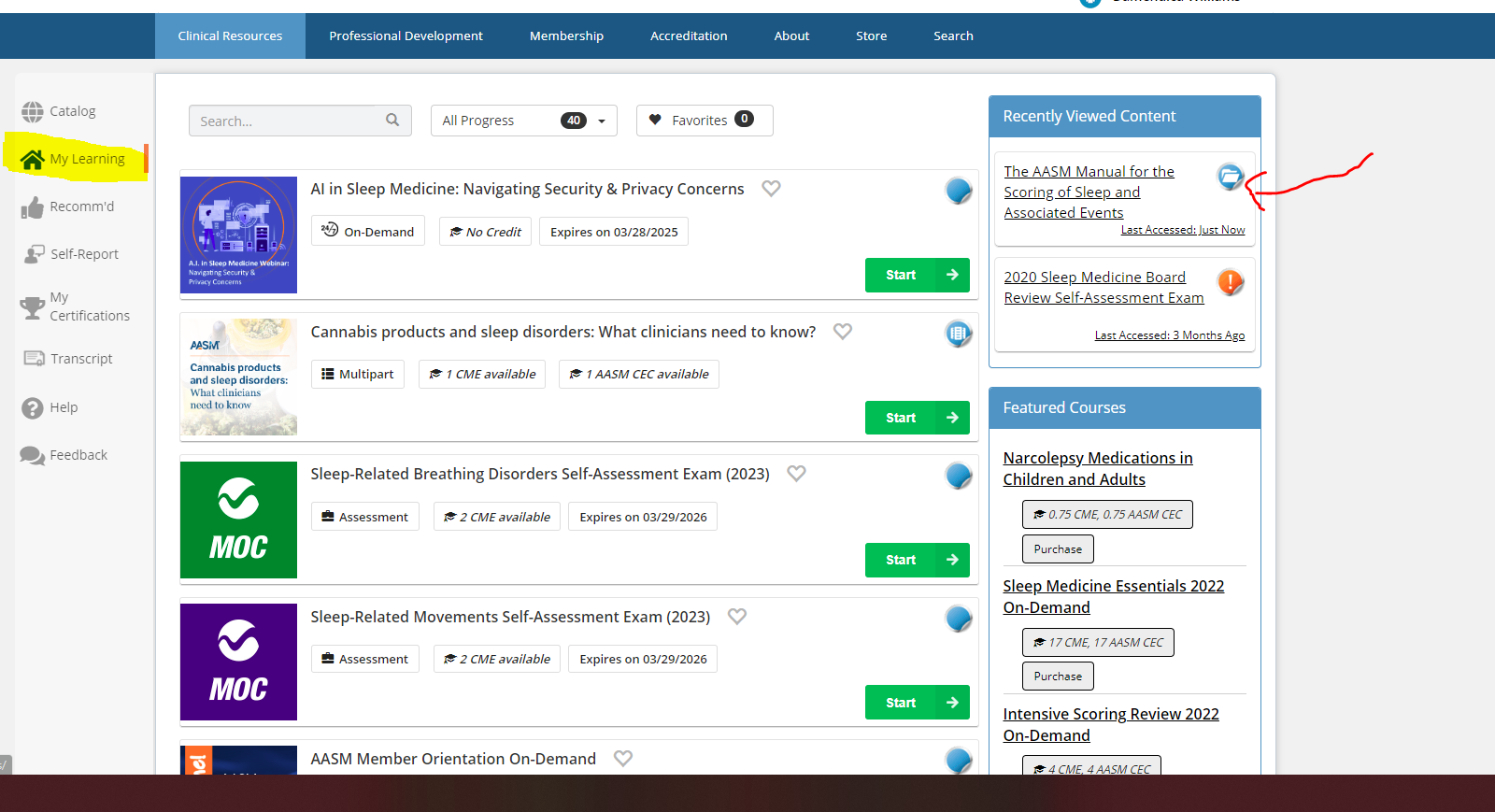
Task: Open the Catalog globe icon in sidebar
Action: click(x=33, y=112)
